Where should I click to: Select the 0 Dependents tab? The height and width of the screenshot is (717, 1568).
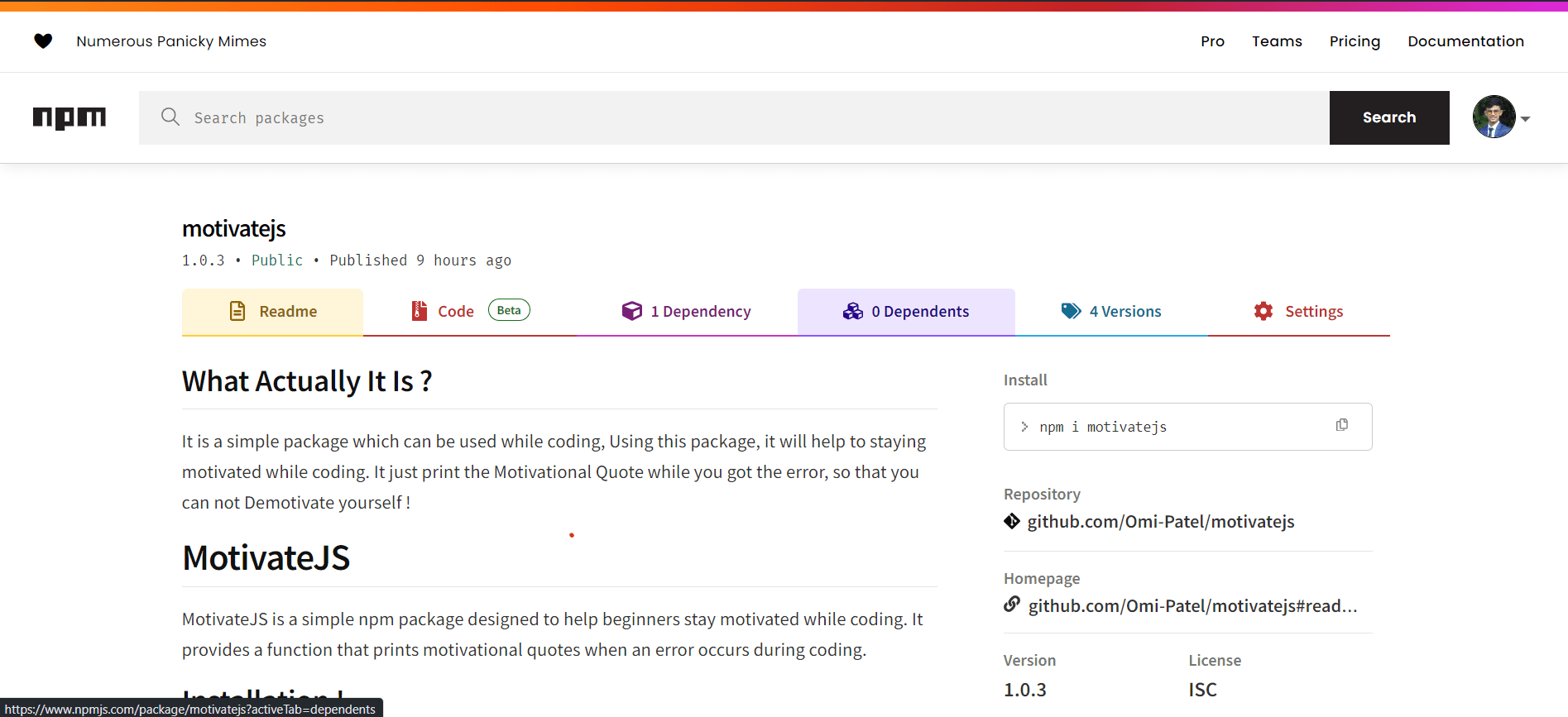[x=906, y=312]
